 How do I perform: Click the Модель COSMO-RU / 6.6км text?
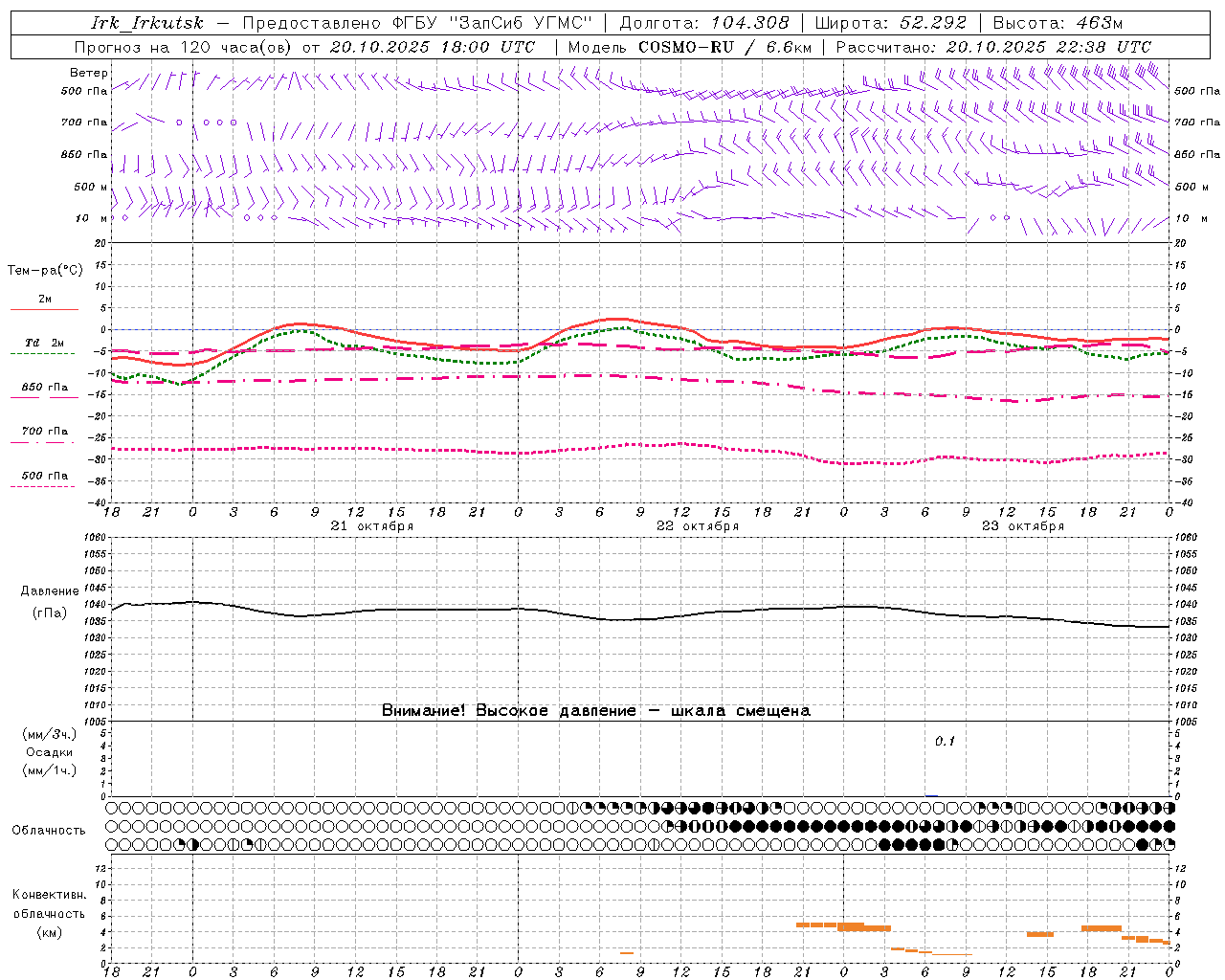tap(690, 46)
